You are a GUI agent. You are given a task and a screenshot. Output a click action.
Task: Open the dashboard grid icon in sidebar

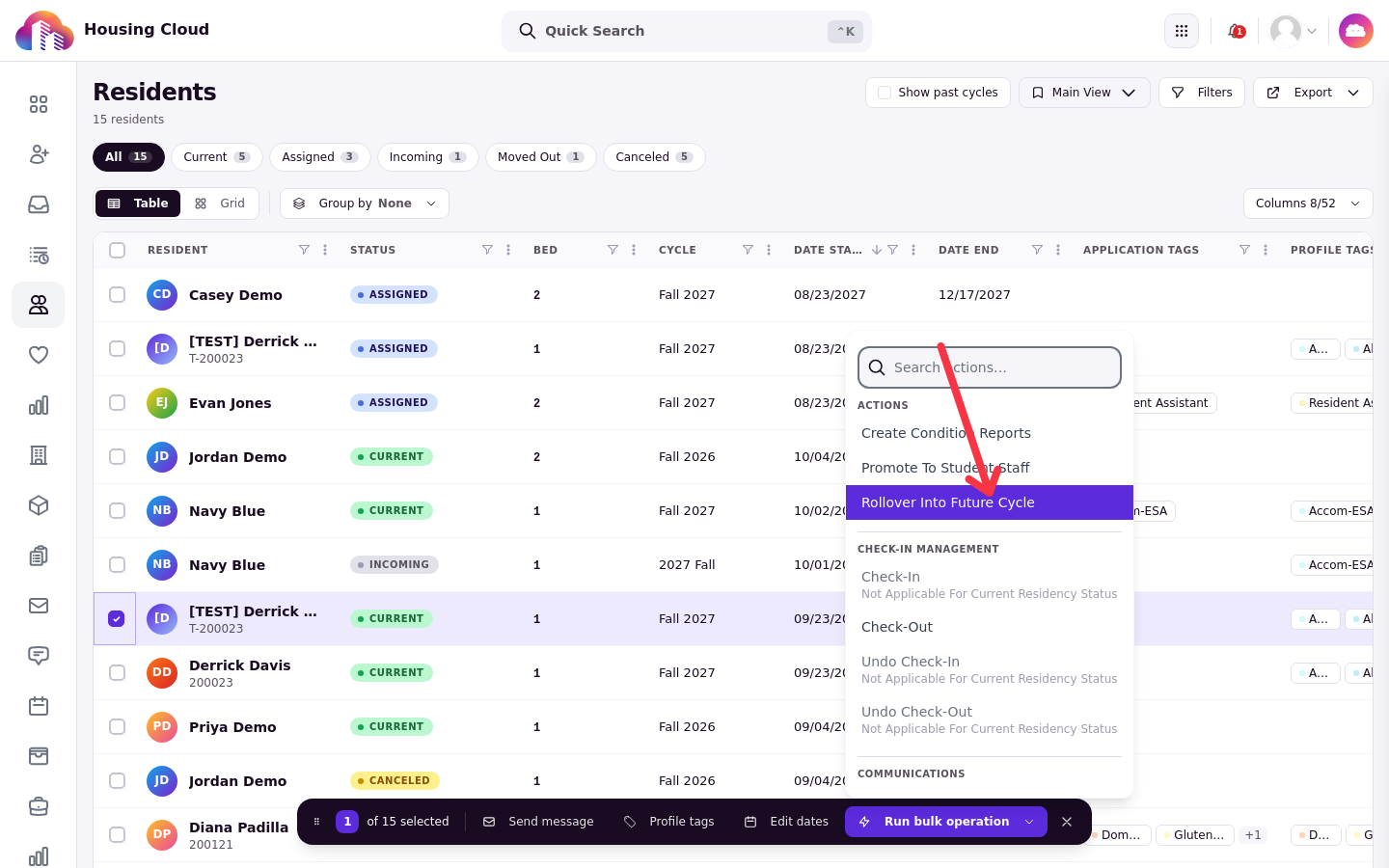(x=39, y=104)
